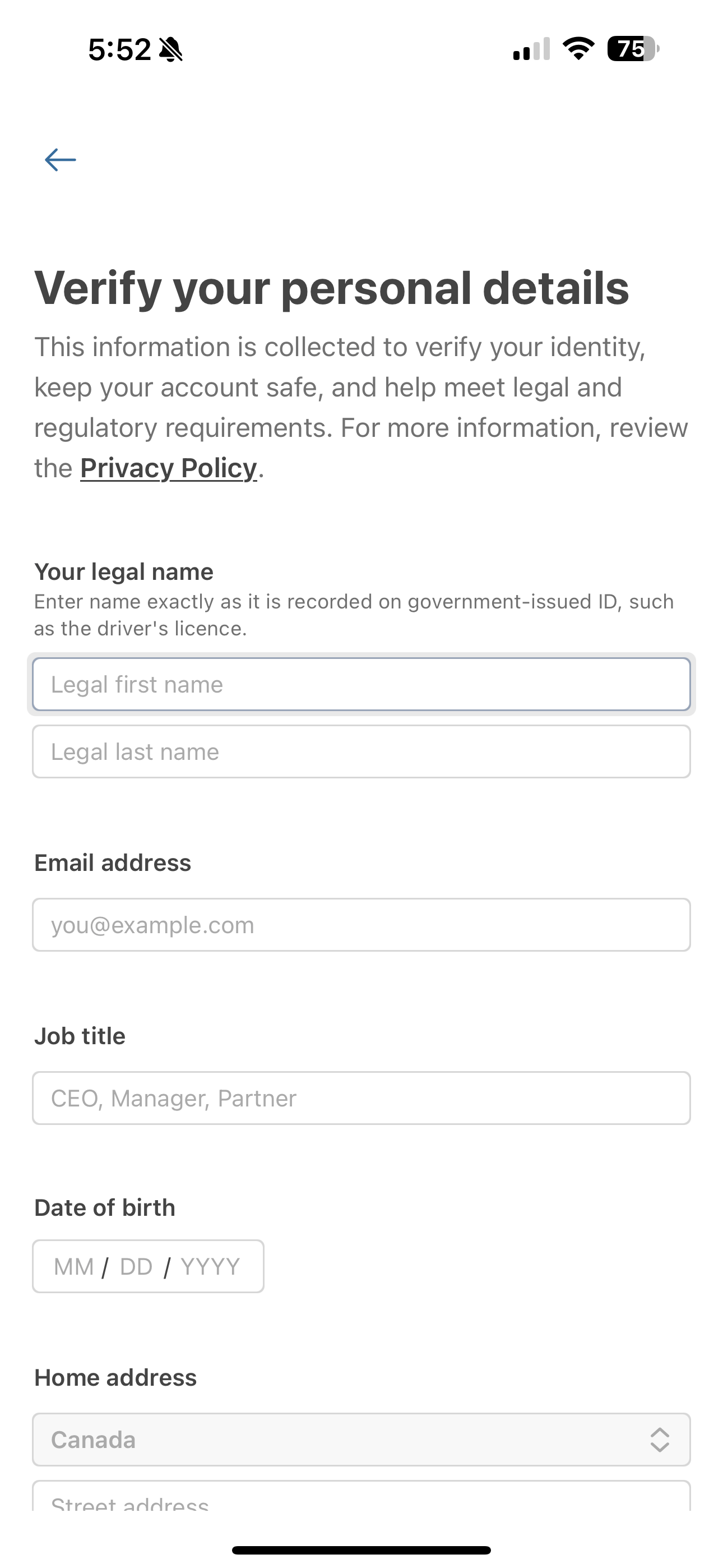
Task: Tap the Wi-Fi status icon
Action: (578, 49)
